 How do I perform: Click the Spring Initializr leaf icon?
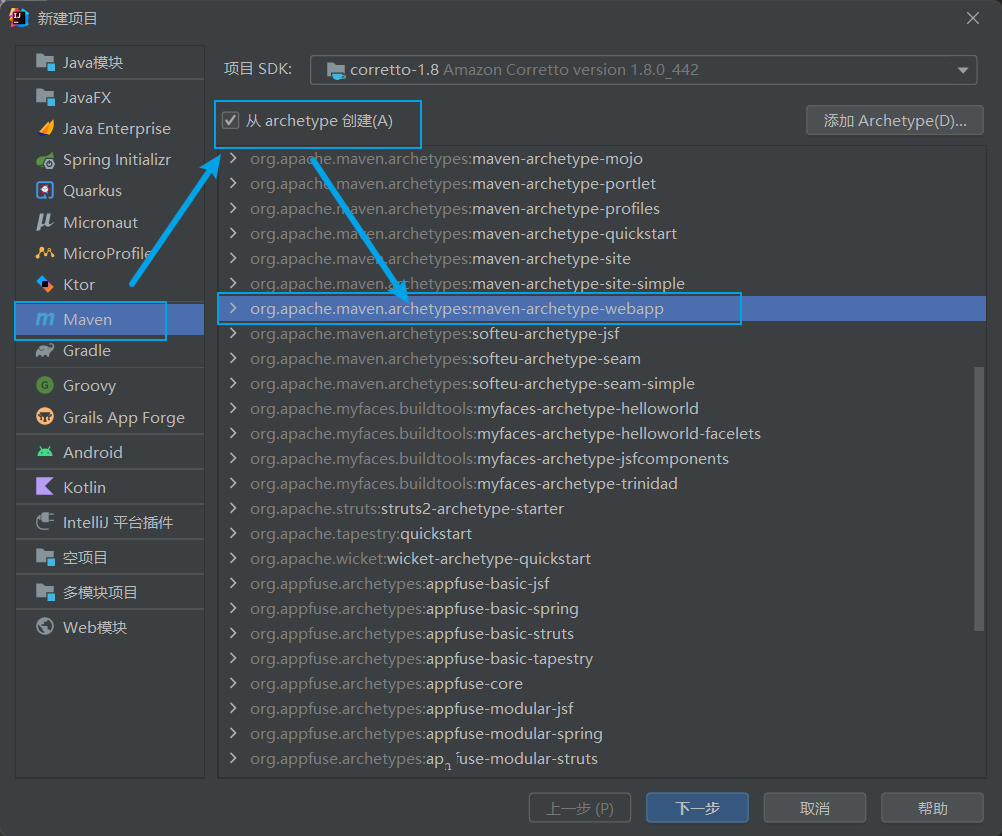[x=45, y=160]
